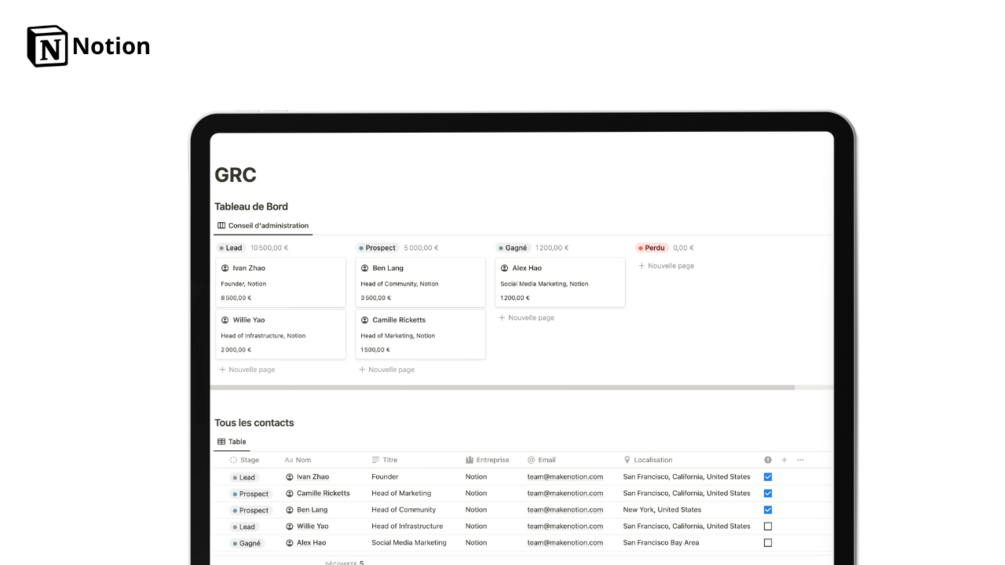Add a new table property with plus icon

click(784, 460)
